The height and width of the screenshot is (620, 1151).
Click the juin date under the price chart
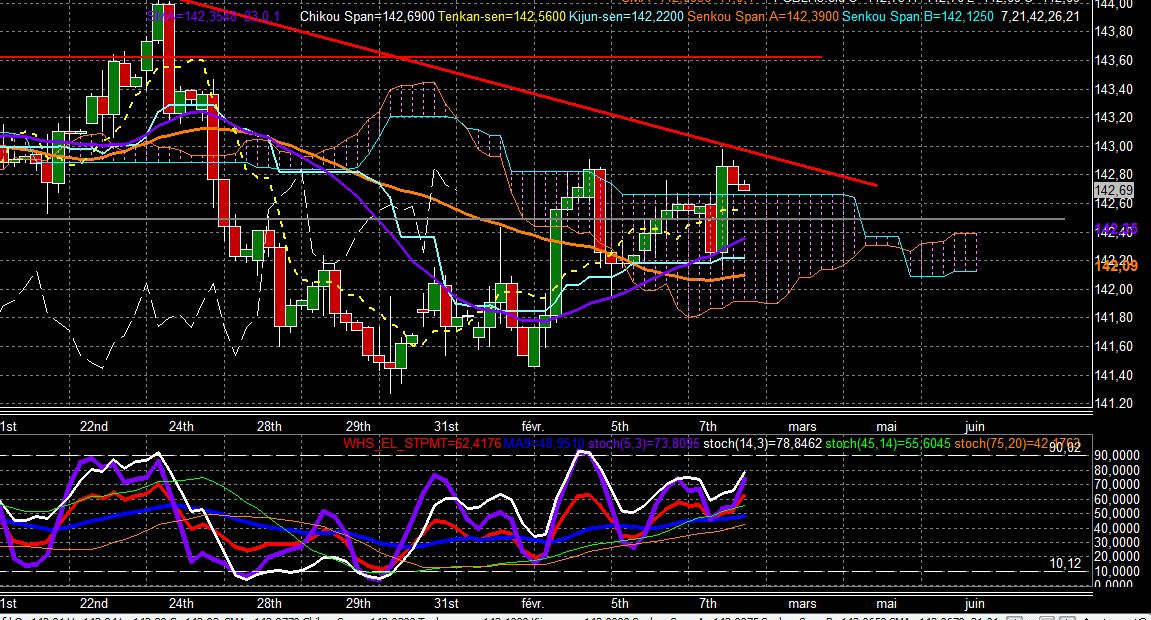pyautogui.click(x=975, y=426)
